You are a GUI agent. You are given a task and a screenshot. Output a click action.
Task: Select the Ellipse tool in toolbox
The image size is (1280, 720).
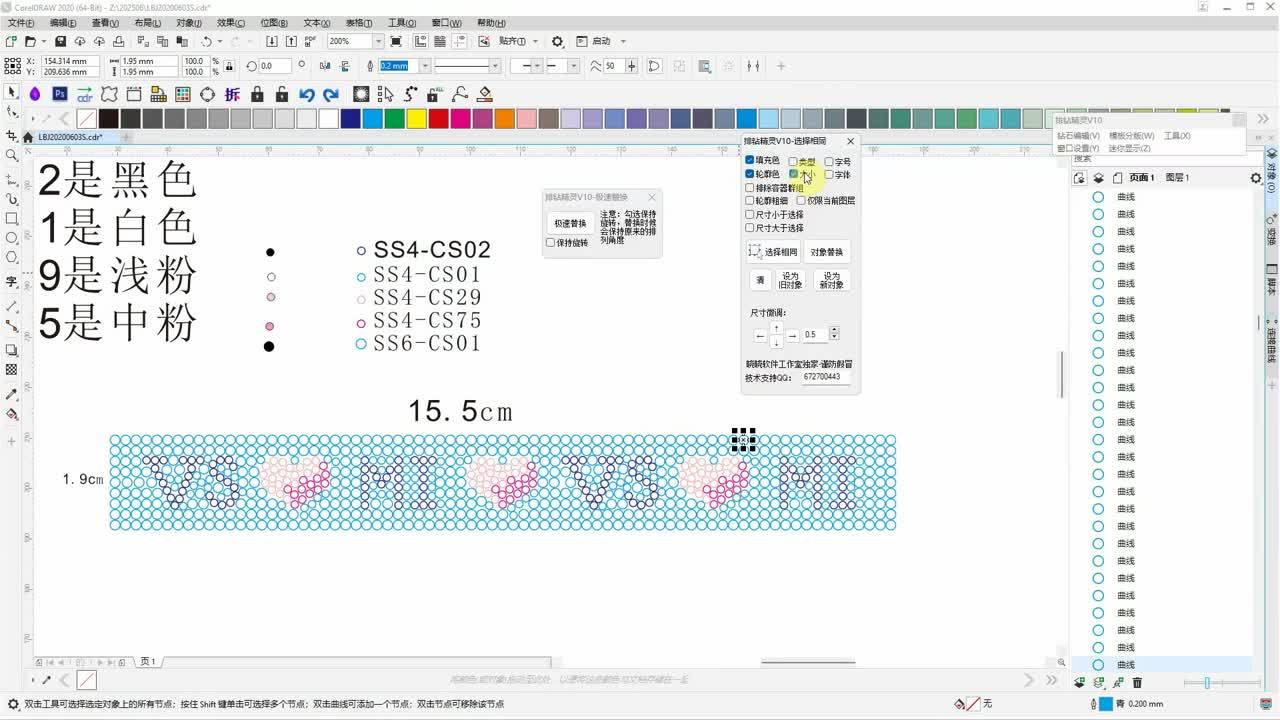(12, 238)
